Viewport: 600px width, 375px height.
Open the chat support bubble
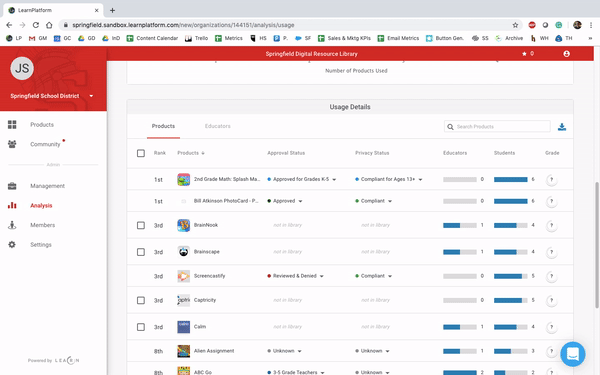click(572, 354)
